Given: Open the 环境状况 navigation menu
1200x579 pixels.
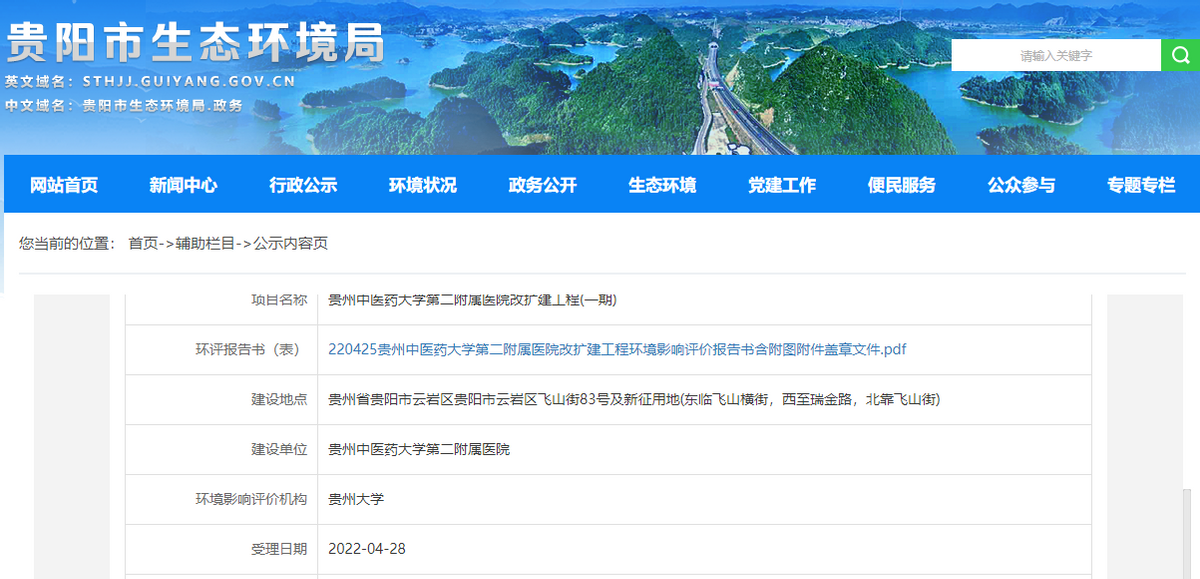Looking at the screenshot, I should (421, 184).
